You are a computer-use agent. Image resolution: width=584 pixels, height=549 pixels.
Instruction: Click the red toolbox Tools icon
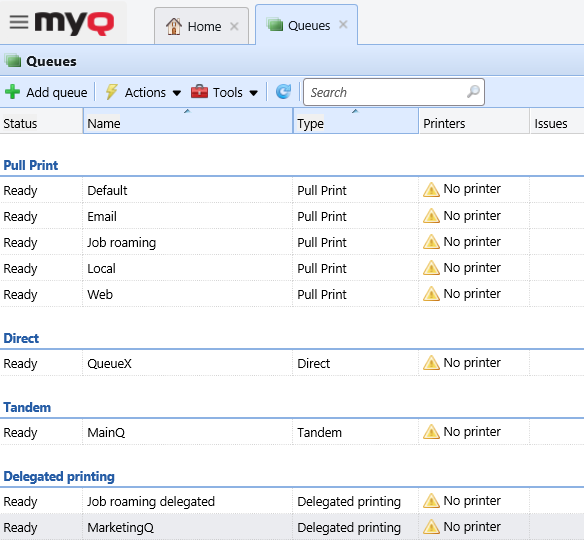199,92
